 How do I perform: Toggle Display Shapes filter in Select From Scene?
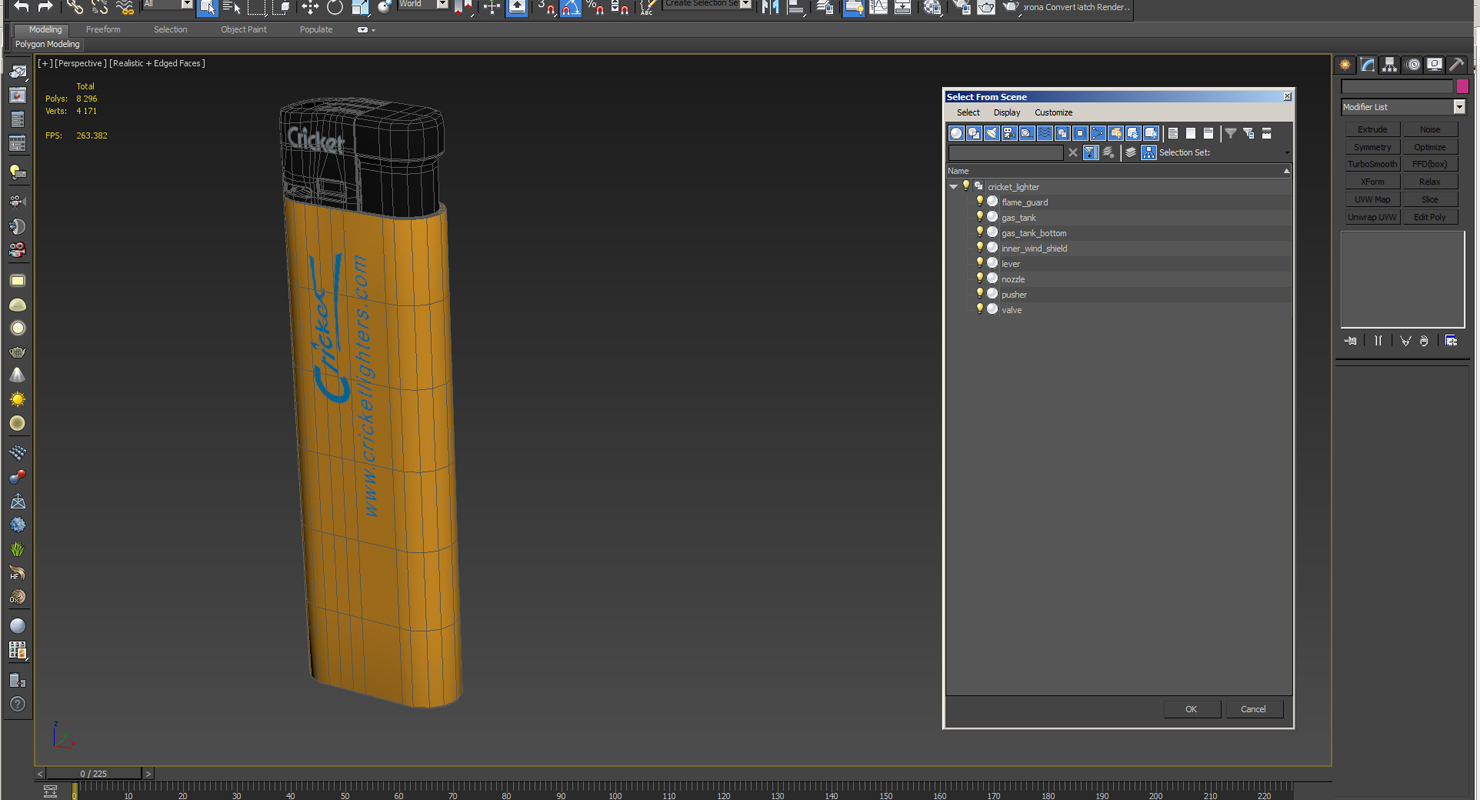click(x=974, y=133)
